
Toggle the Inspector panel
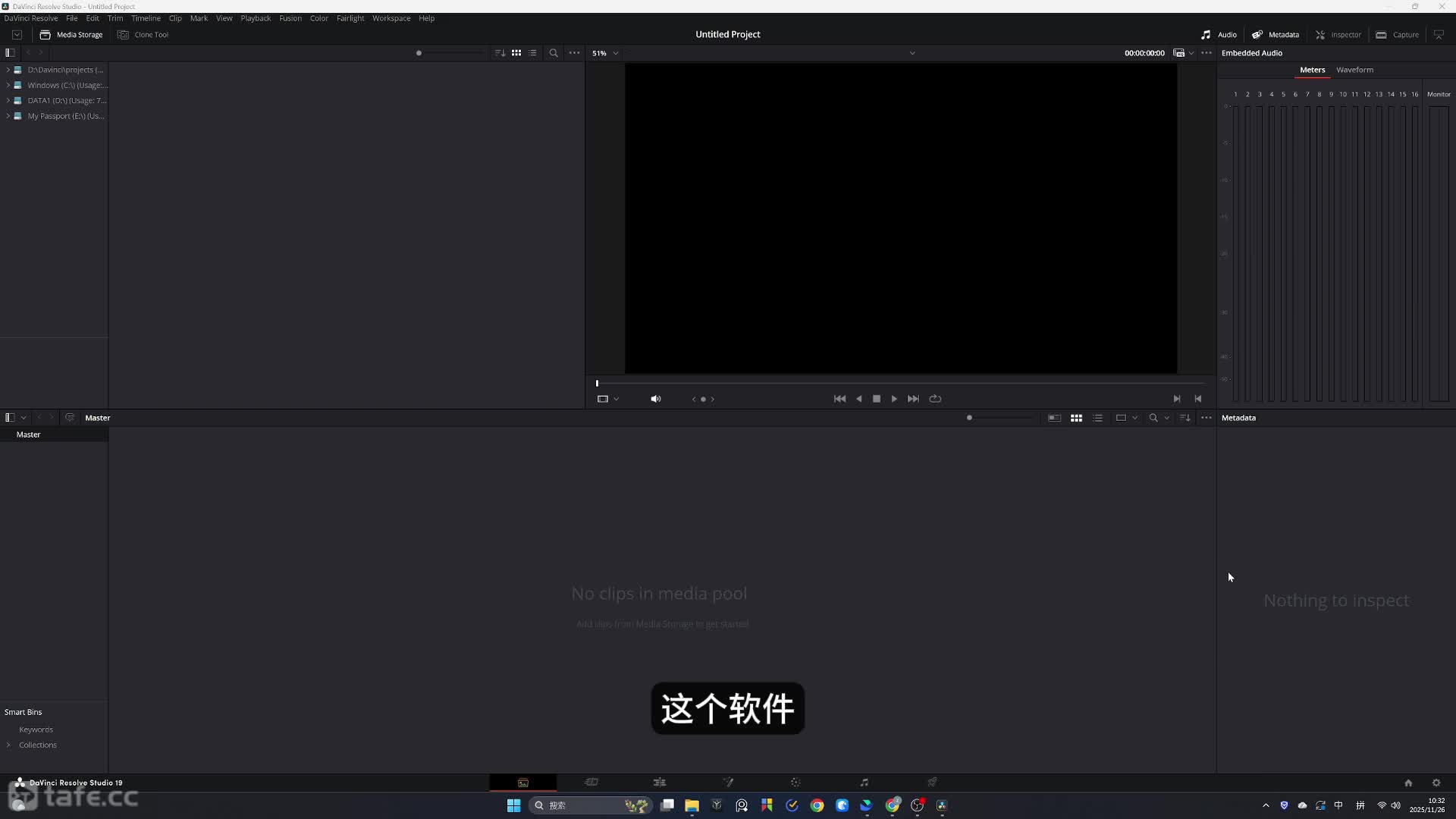(x=1338, y=34)
